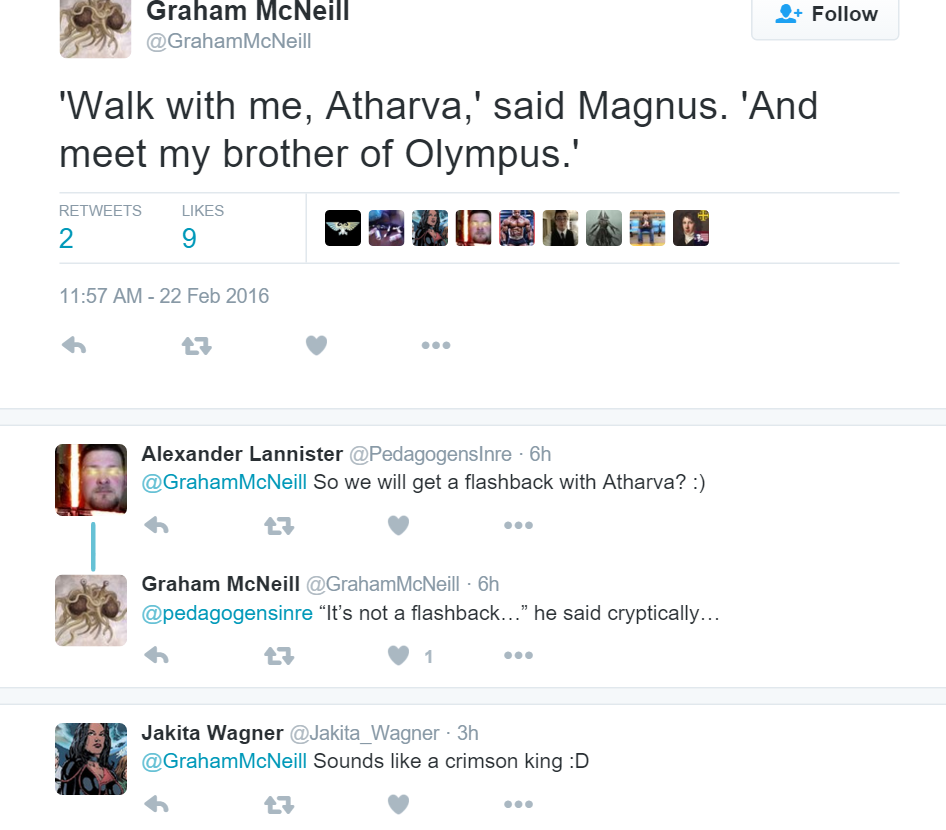
Task: Open Jakita Wagner's profile picture
Action: coord(91,759)
